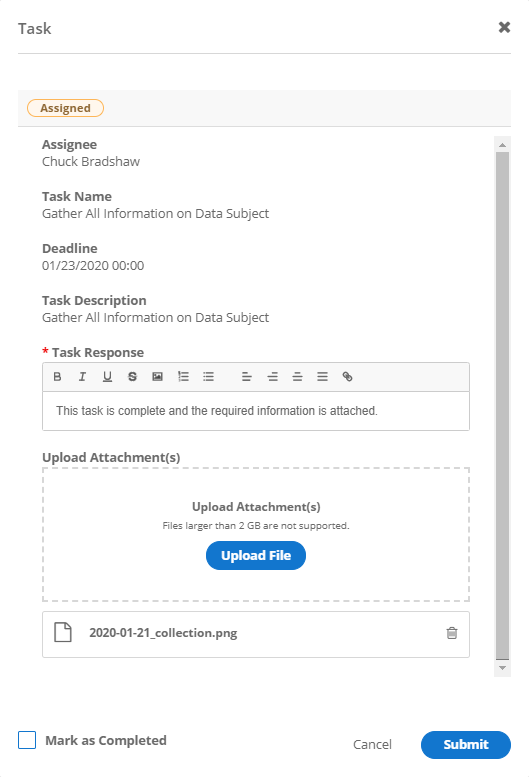The image size is (529, 777).
Task: Center align the response text
Action: pyautogui.click(x=272, y=377)
